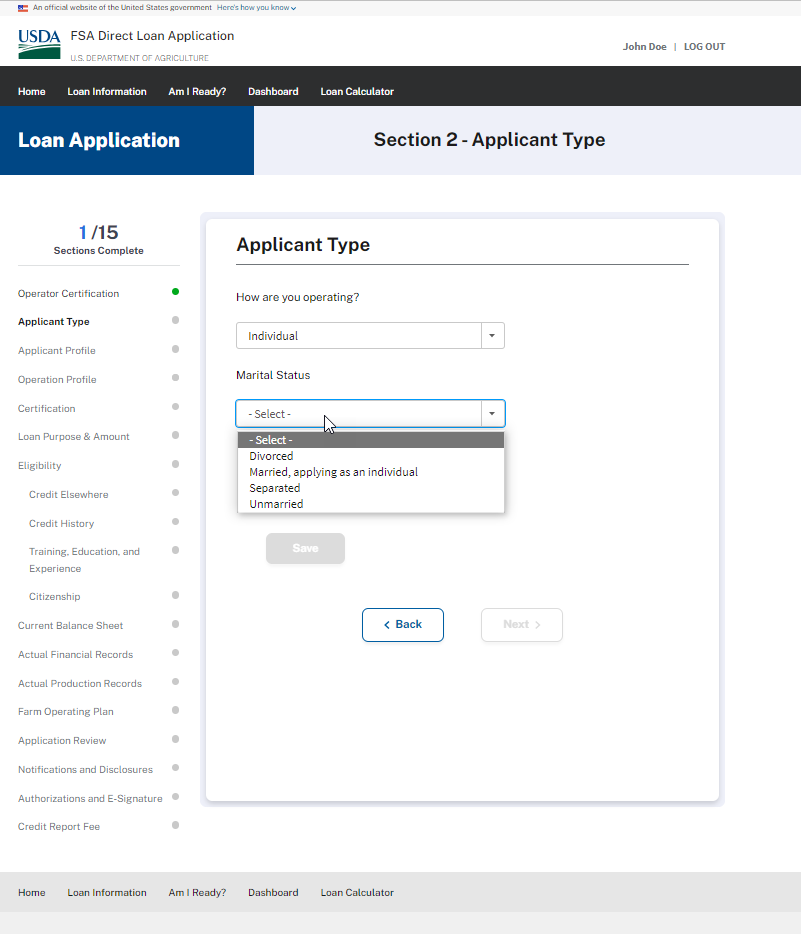Click the USDA logo in header
The image size is (801, 934).
tap(39, 44)
